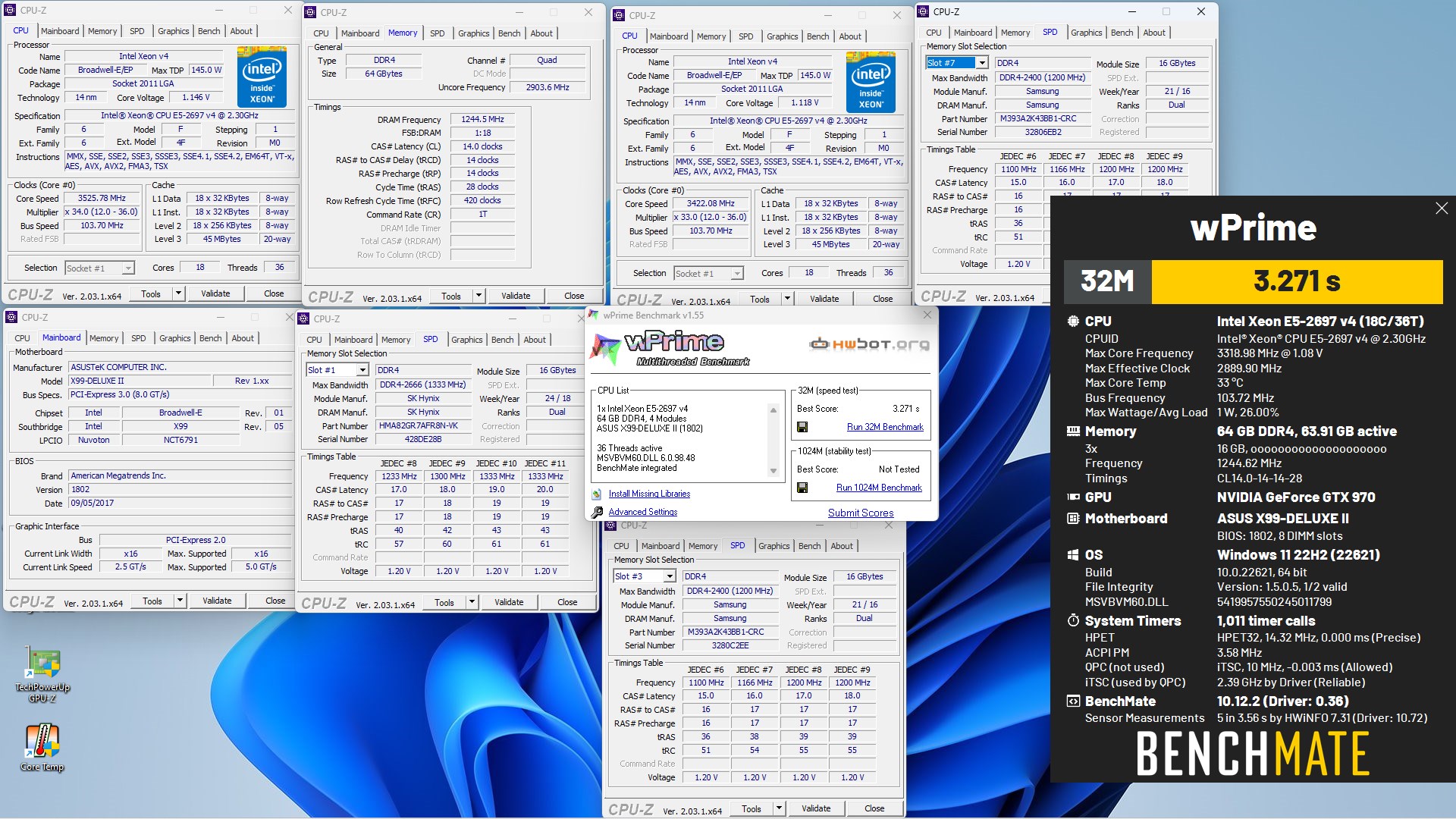
Task: Click the BIOS Date value 09/05/2017
Action: (180, 503)
